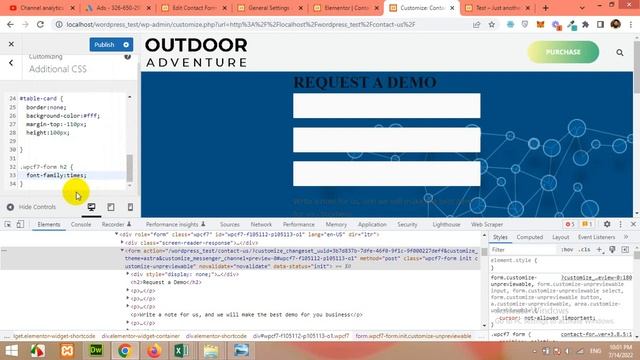Screen dimensions: 640x360
Task: Expand the screen-reader-response div node
Action: pos(122,242)
